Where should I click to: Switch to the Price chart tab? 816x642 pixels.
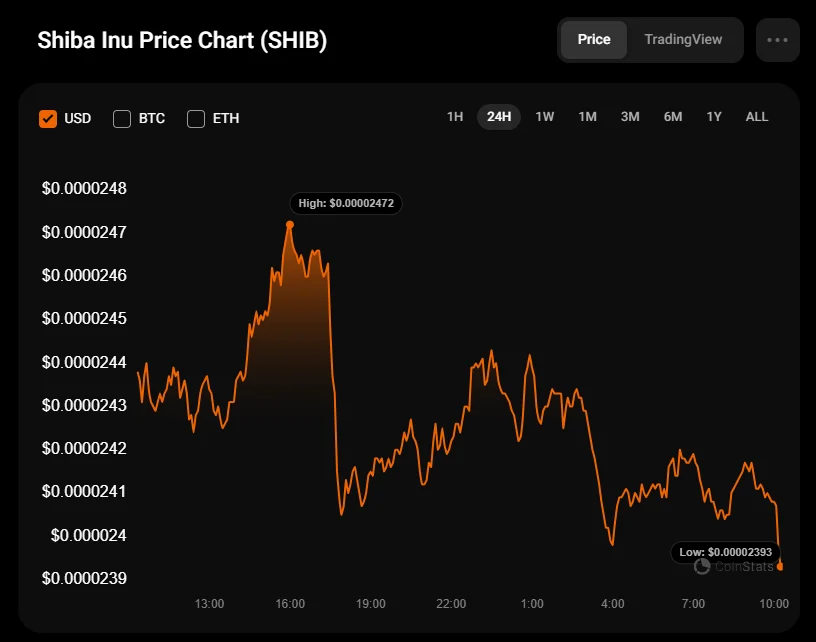click(x=594, y=40)
